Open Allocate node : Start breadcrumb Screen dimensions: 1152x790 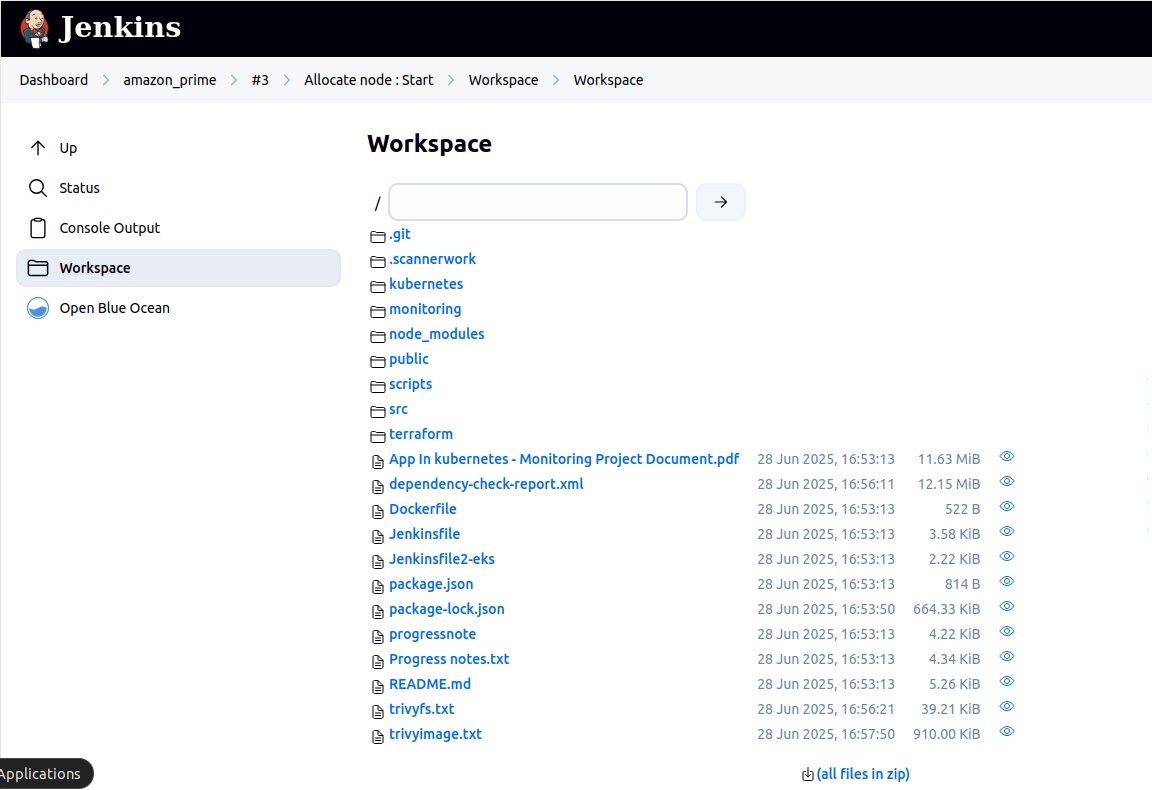[369, 80]
